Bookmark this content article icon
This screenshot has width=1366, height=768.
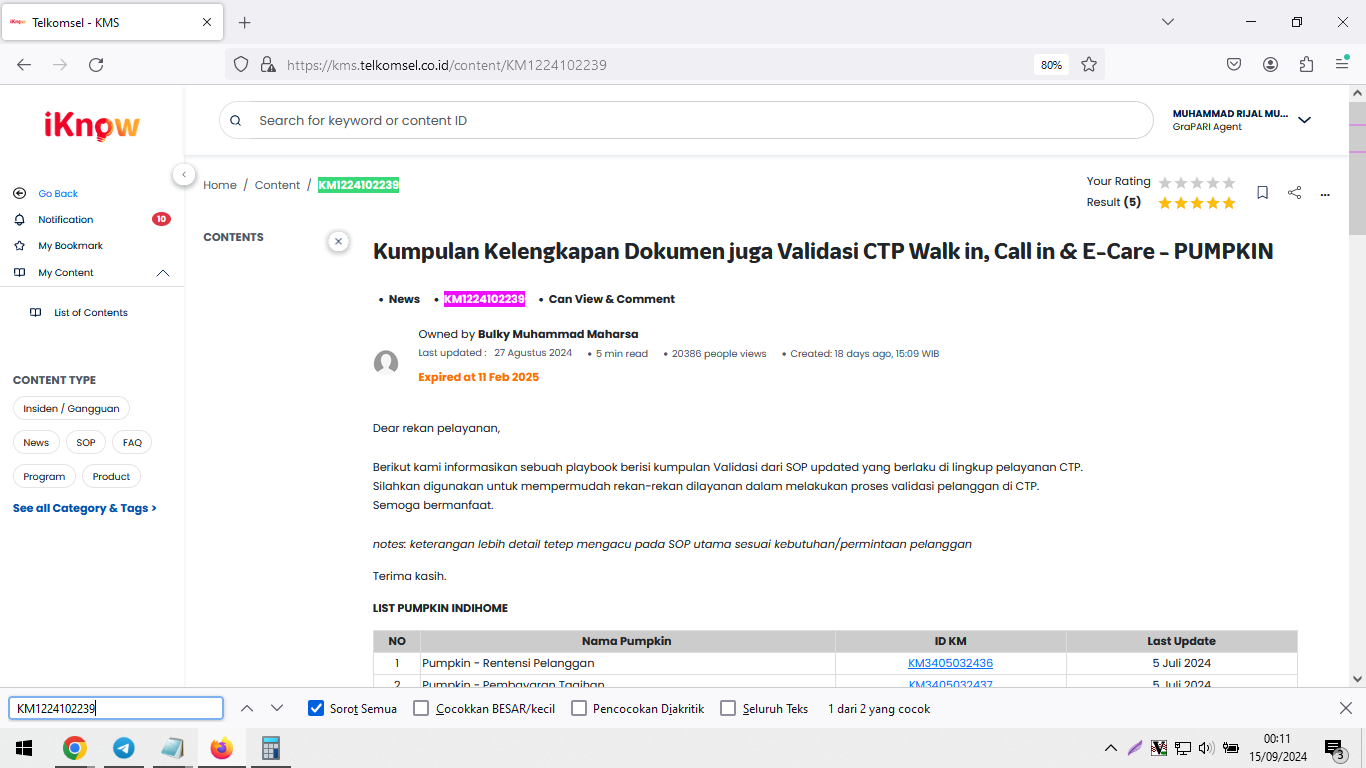(1263, 192)
